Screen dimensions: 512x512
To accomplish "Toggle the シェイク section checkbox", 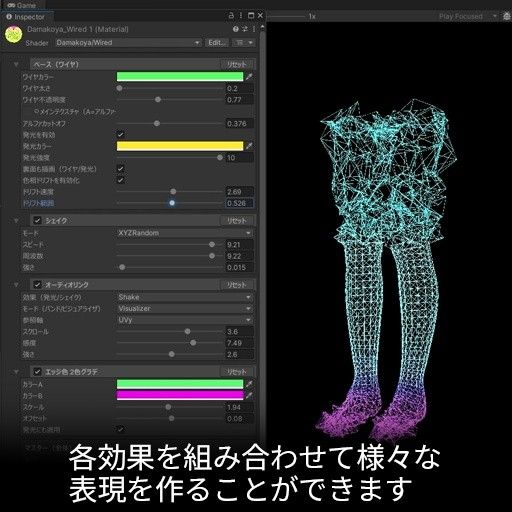I will [37, 220].
